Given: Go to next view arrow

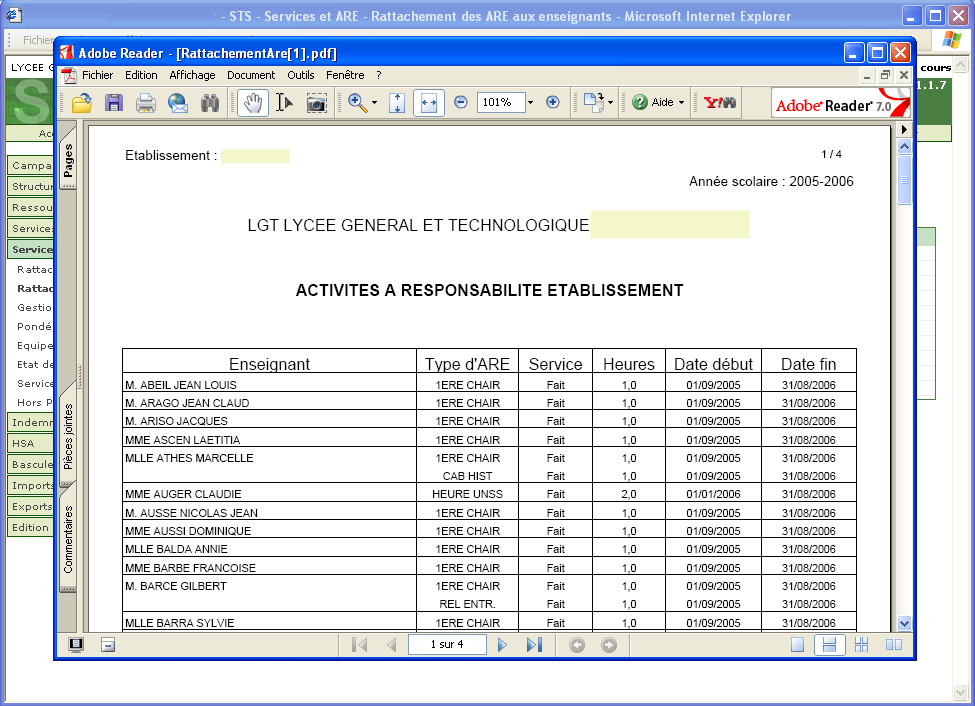Looking at the screenshot, I should [609, 645].
